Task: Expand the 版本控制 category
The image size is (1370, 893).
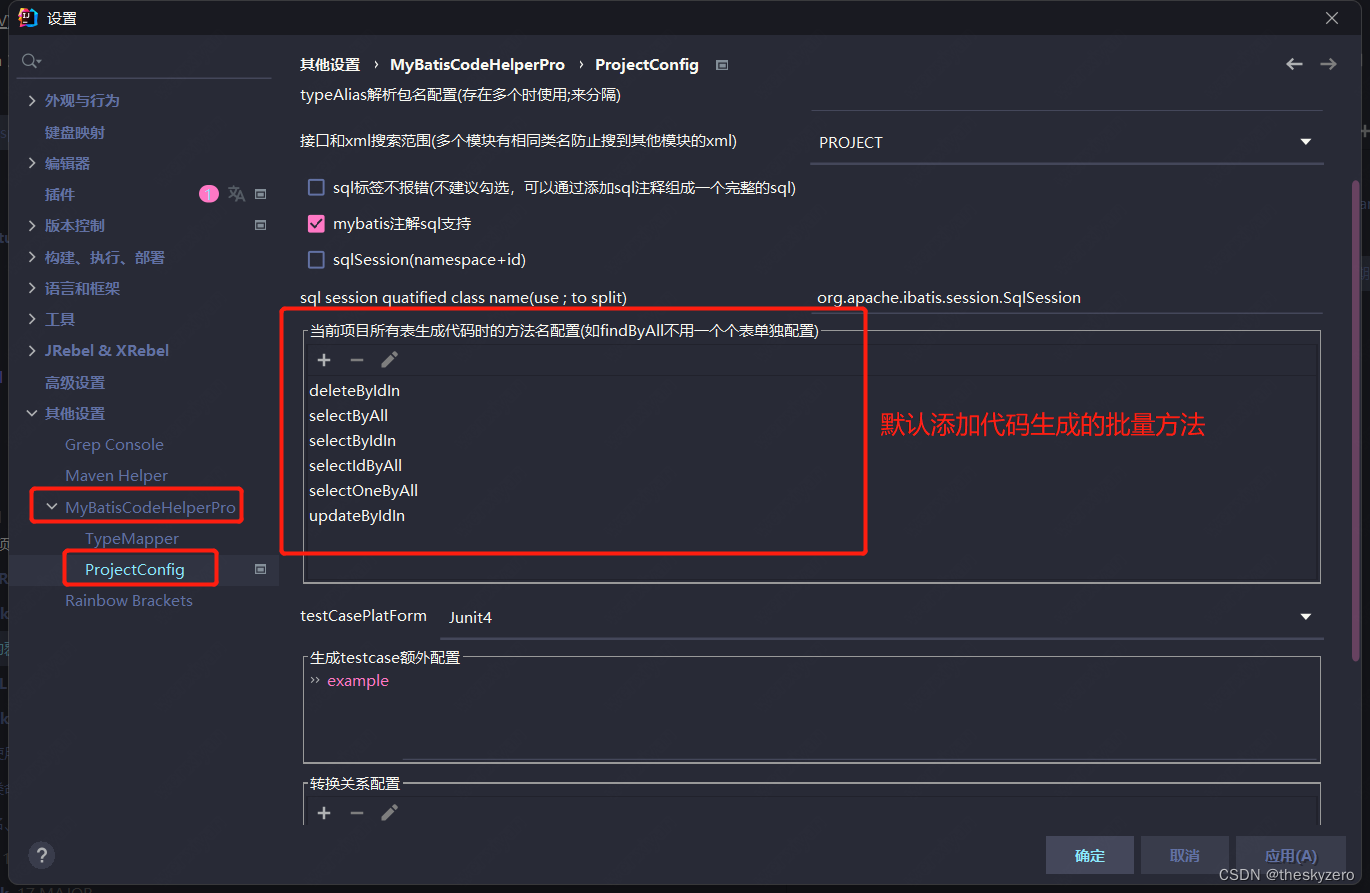Action: coord(32,225)
